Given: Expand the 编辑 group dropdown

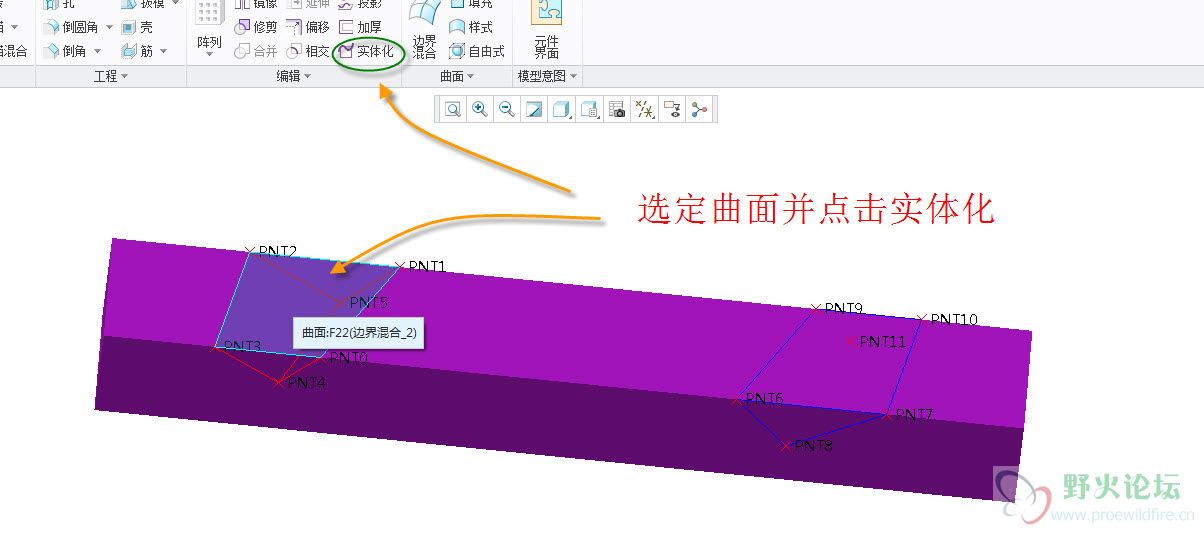Looking at the screenshot, I should click(294, 76).
